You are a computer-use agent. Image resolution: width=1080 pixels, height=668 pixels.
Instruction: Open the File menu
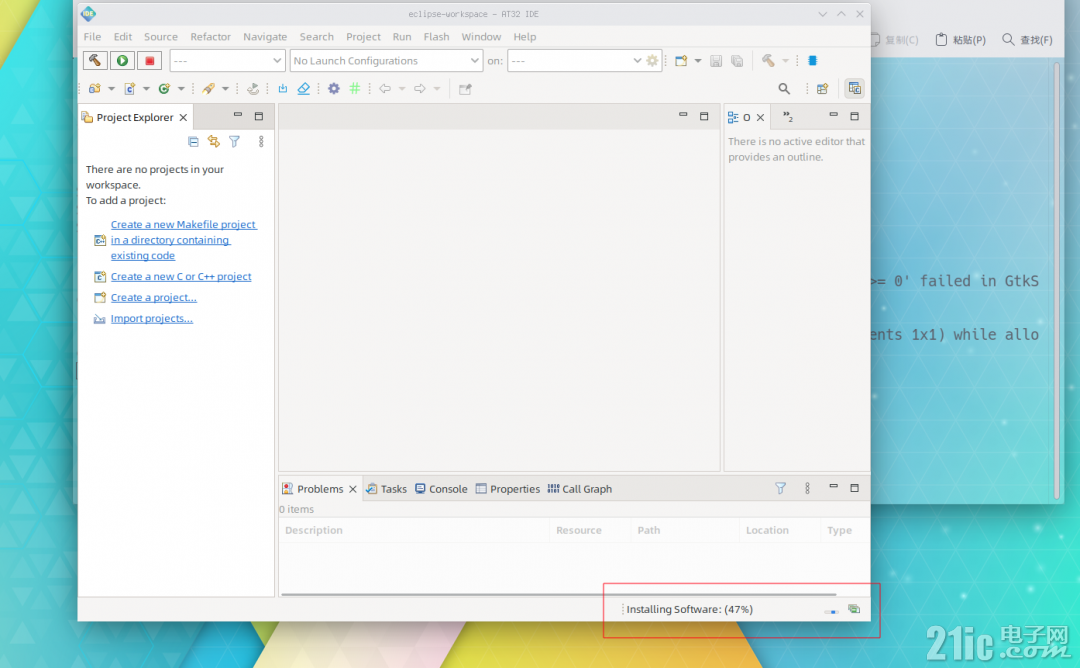(x=92, y=36)
